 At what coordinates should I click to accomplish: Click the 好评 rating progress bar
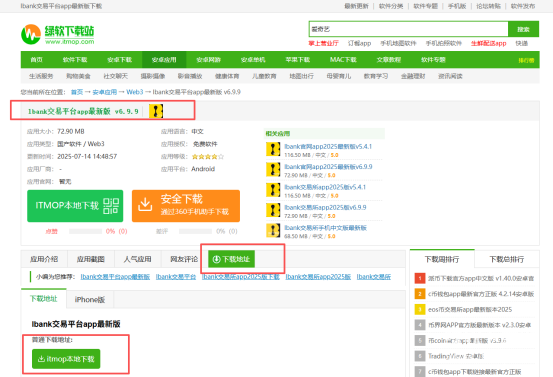click(85, 231)
